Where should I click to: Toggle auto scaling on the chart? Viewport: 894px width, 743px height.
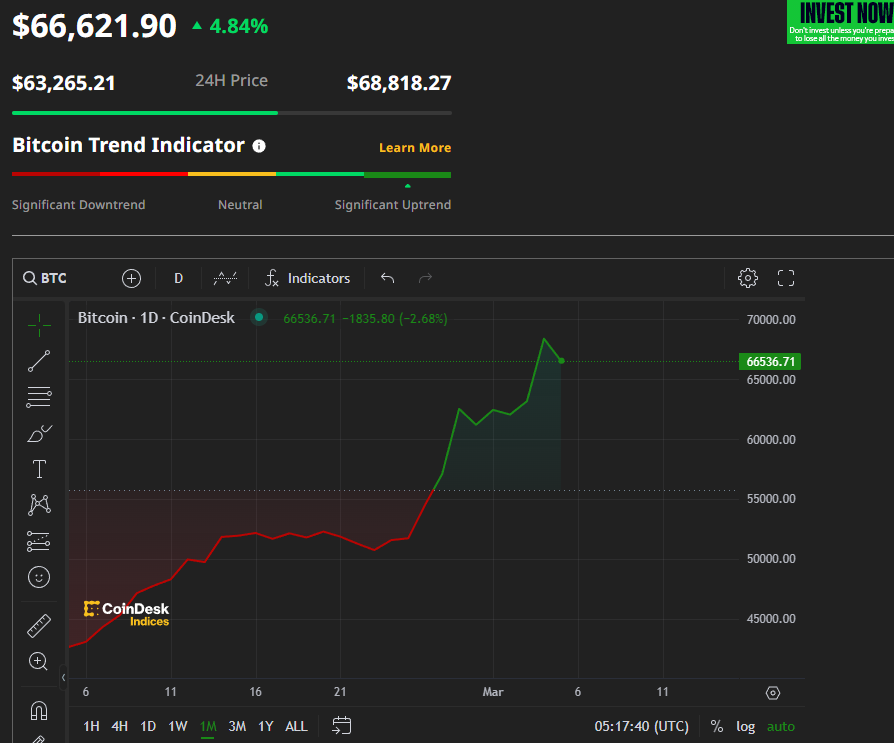780,726
